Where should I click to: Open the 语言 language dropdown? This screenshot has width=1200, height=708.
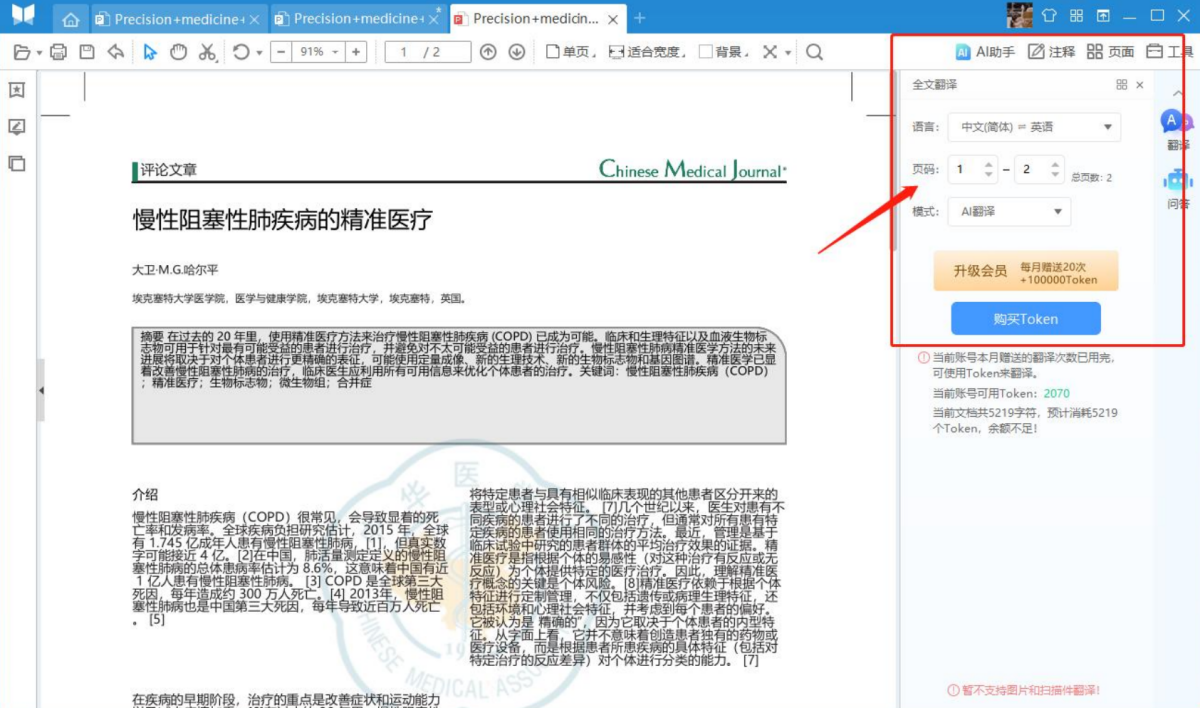pos(1034,127)
